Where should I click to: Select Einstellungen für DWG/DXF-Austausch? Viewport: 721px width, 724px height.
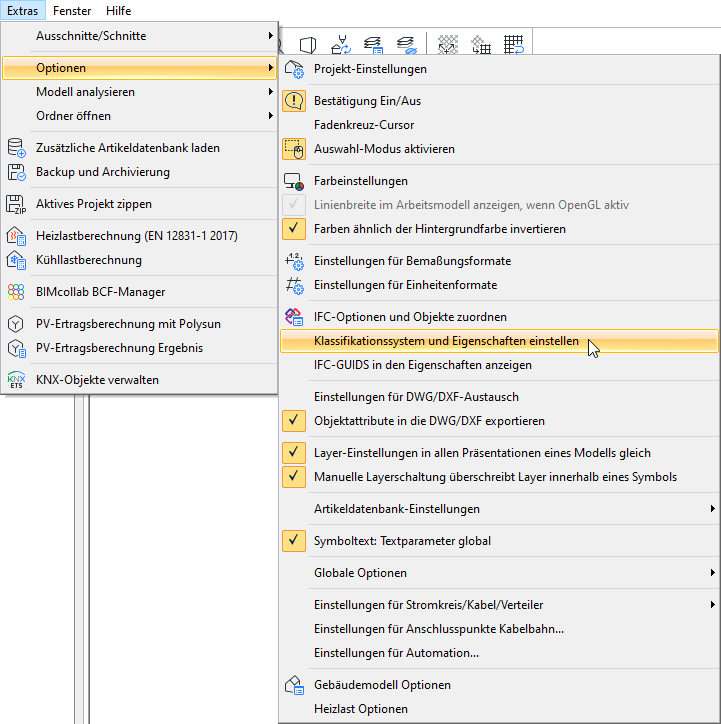[499, 397]
